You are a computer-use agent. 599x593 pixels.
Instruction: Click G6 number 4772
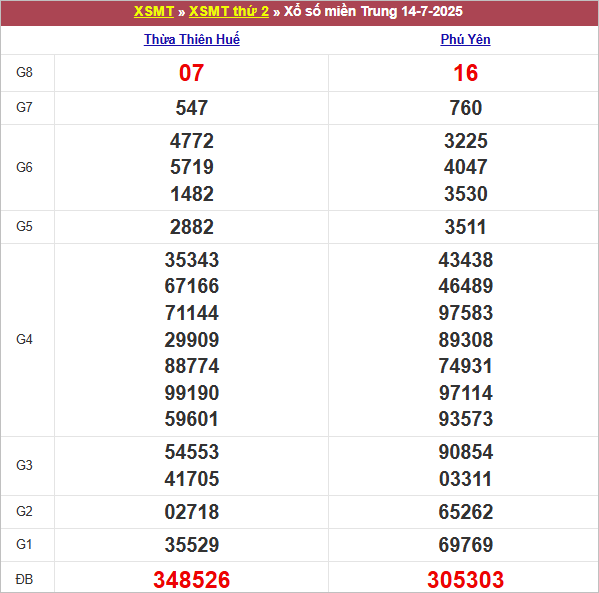(x=191, y=141)
